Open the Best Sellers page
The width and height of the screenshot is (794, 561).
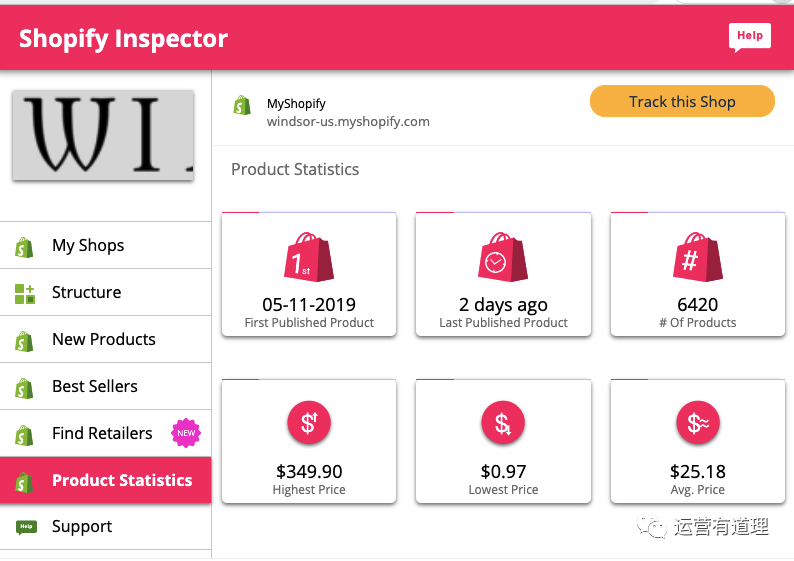click(x=95, y=386)
